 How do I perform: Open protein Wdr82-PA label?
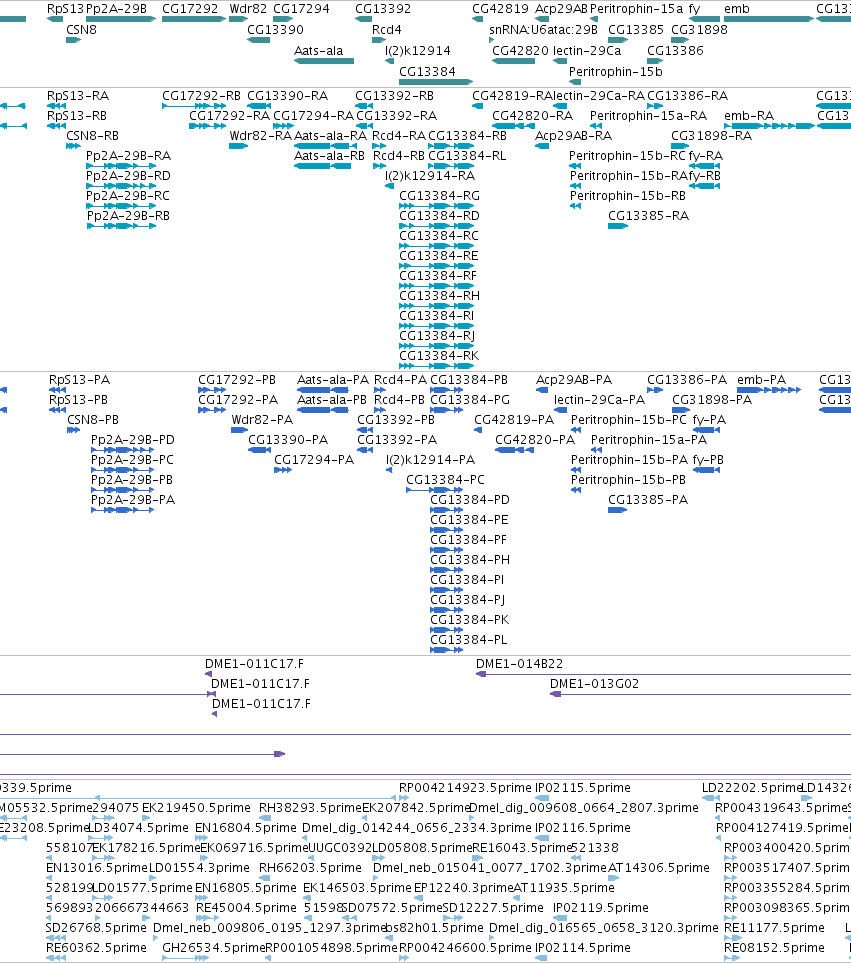262,419
